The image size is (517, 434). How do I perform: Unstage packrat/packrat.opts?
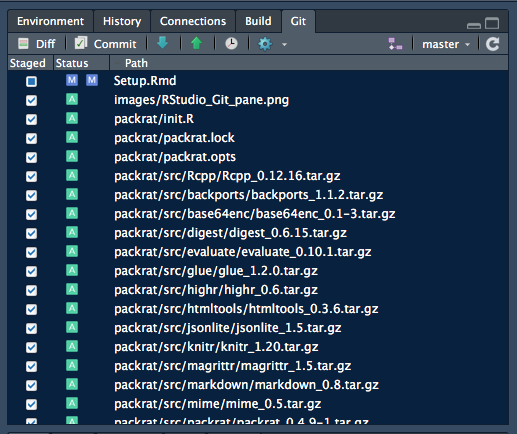tap(32, 157)
